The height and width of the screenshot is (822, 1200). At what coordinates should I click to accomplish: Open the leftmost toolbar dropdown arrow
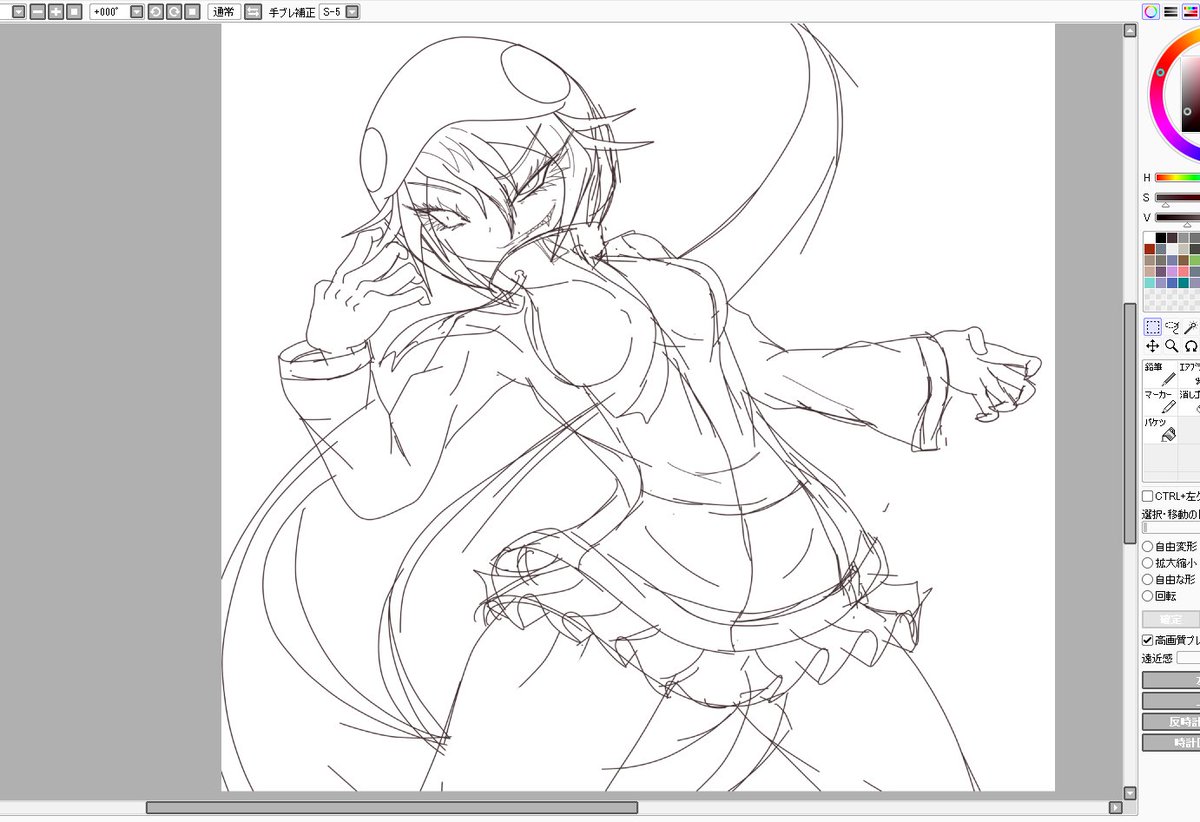[x=19, y=12]
